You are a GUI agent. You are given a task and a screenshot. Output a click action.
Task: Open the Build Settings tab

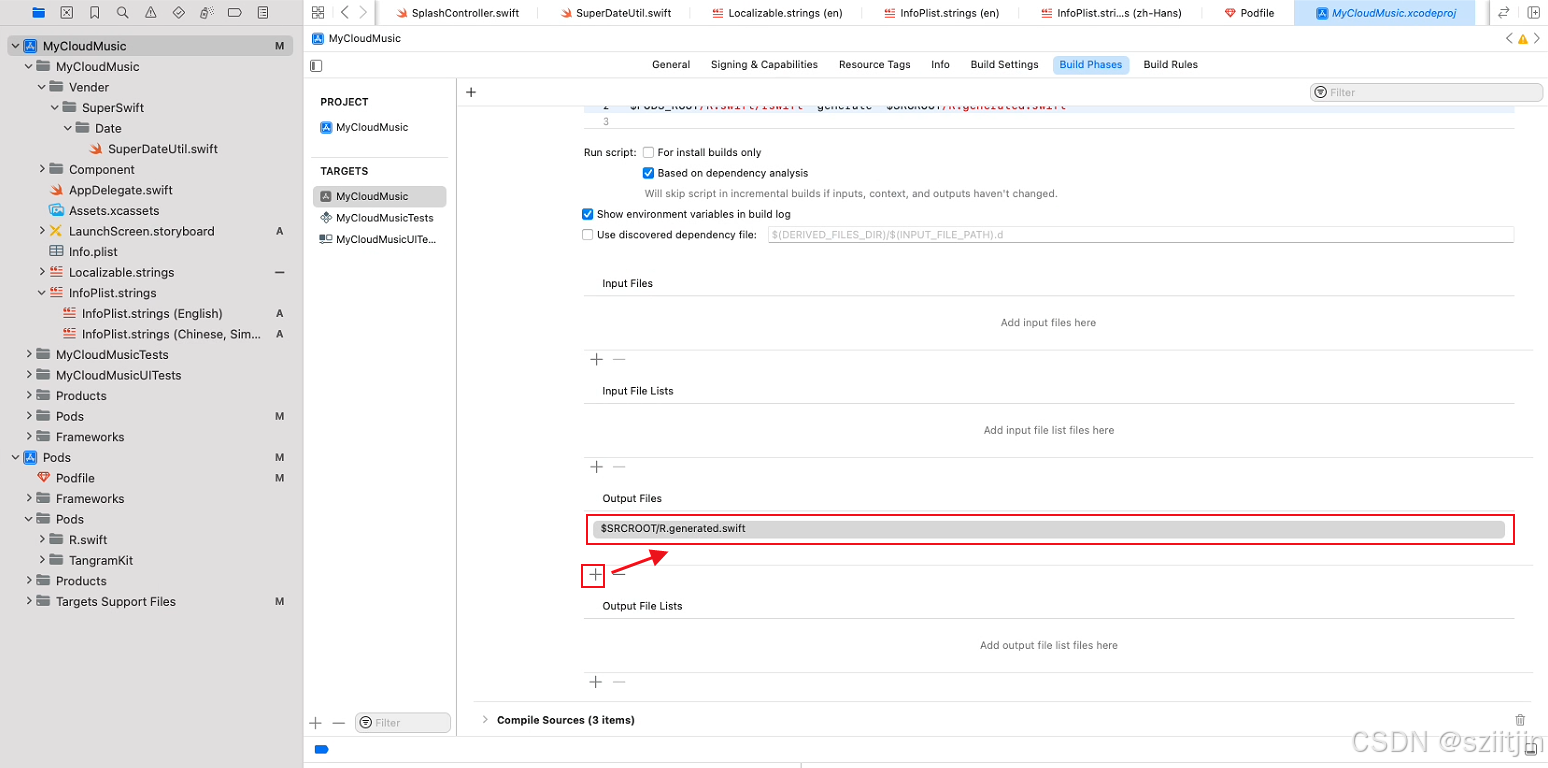(x=1004, y=65)
